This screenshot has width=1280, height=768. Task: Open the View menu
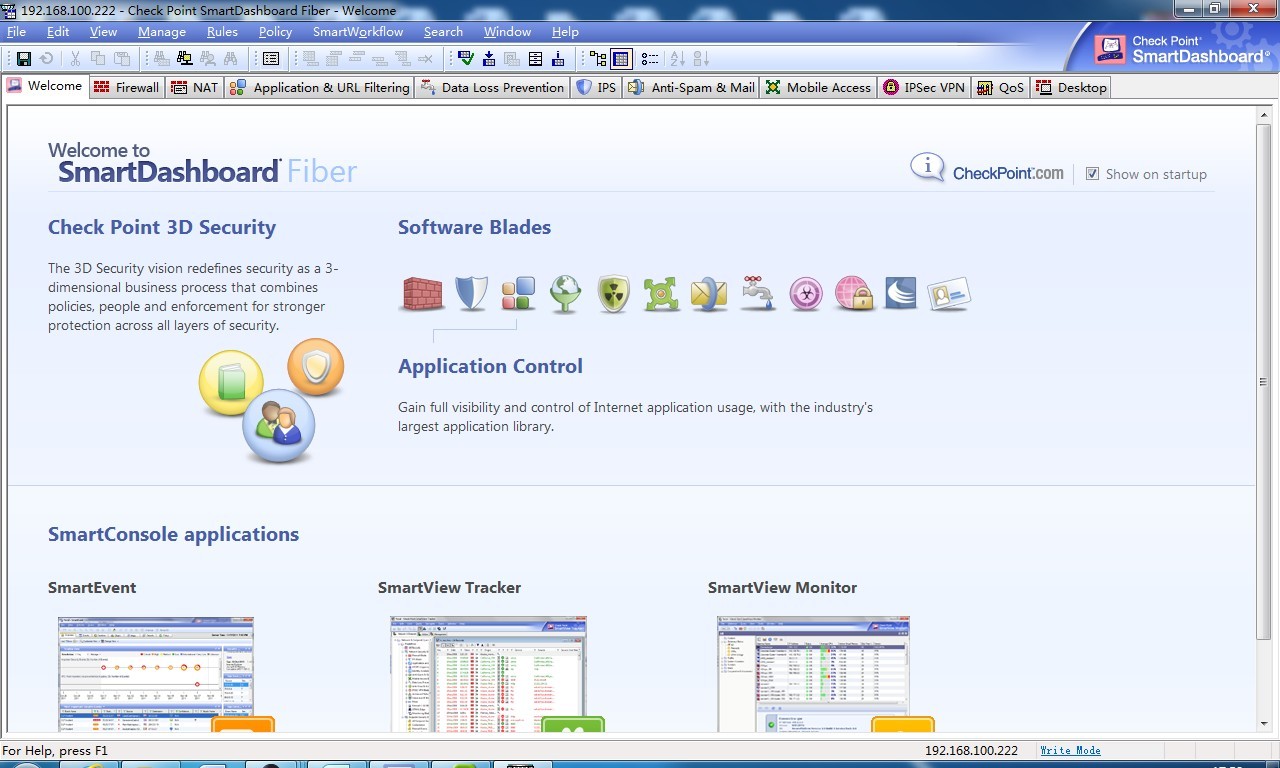coord(103,31)
